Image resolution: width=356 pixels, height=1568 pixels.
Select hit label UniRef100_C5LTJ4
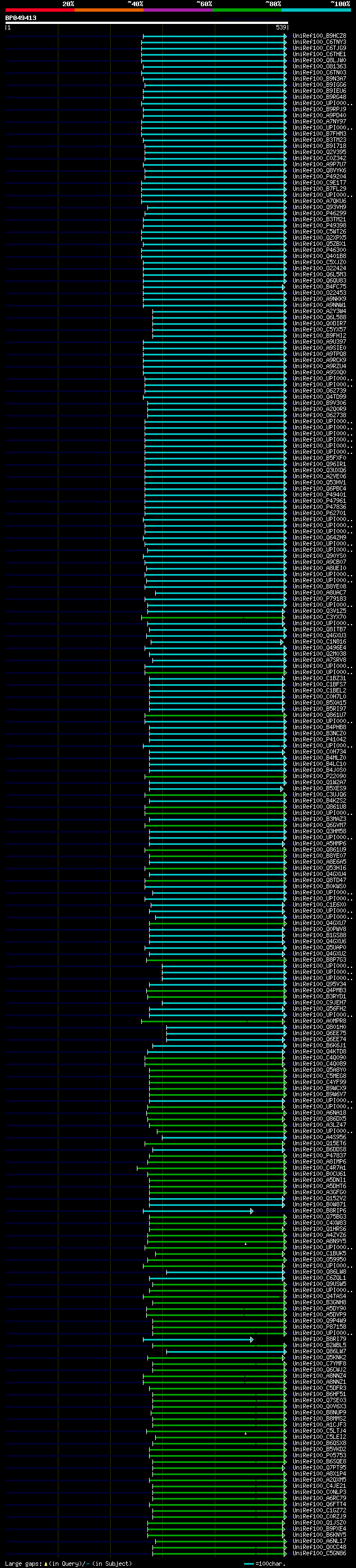(x=319, y=1431)
